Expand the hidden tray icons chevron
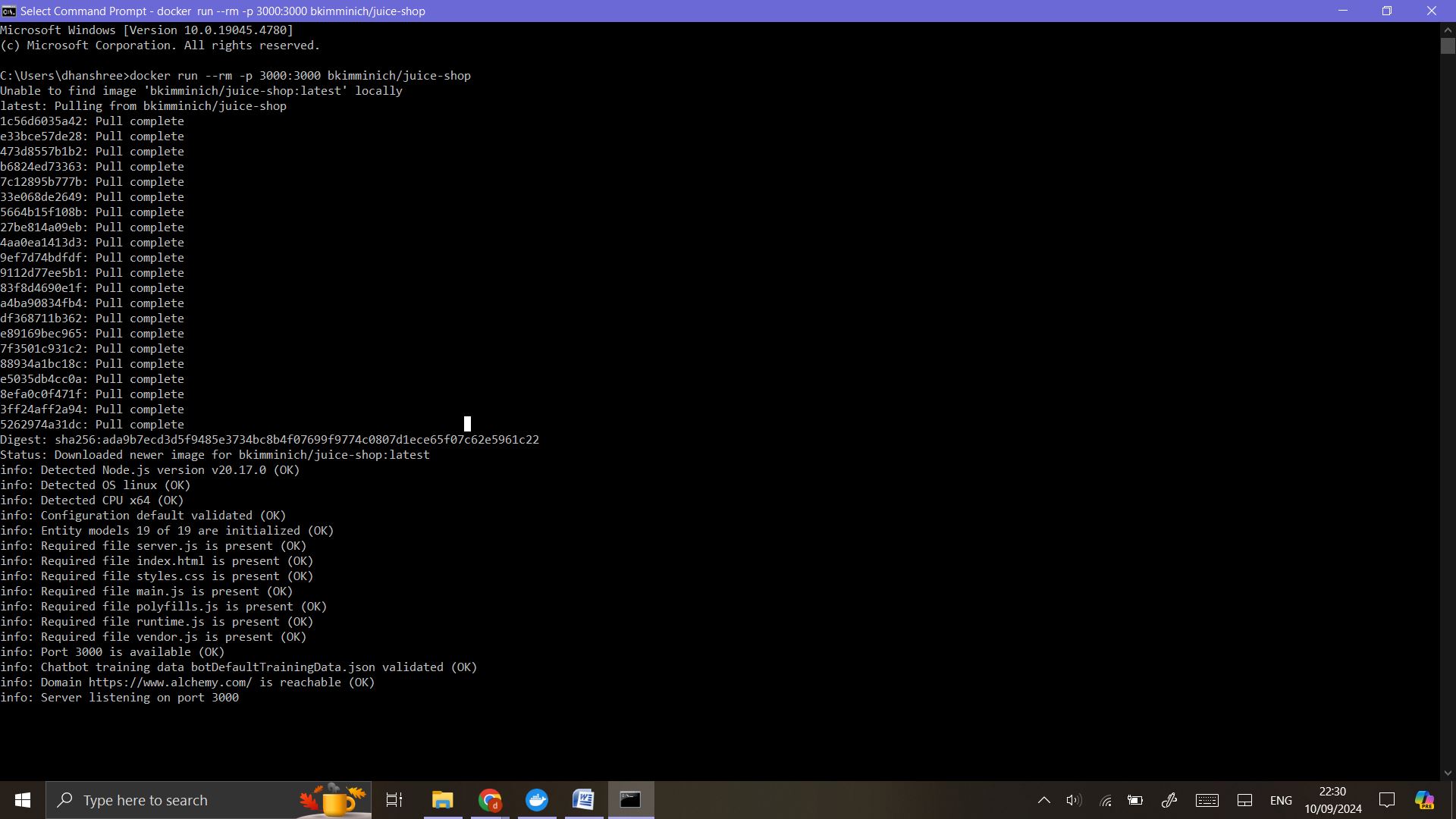 click(x=1043, y=800)
